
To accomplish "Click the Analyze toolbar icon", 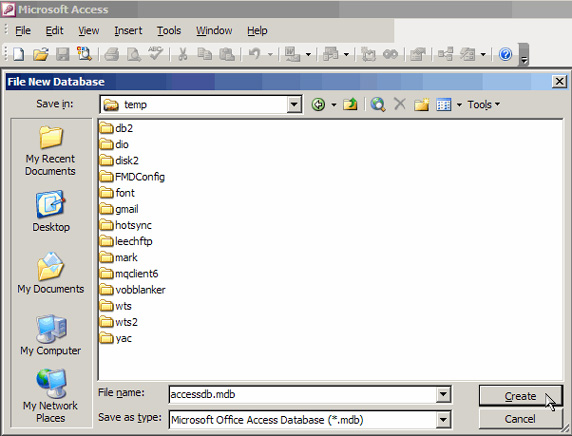I will [x=331, y=54].
